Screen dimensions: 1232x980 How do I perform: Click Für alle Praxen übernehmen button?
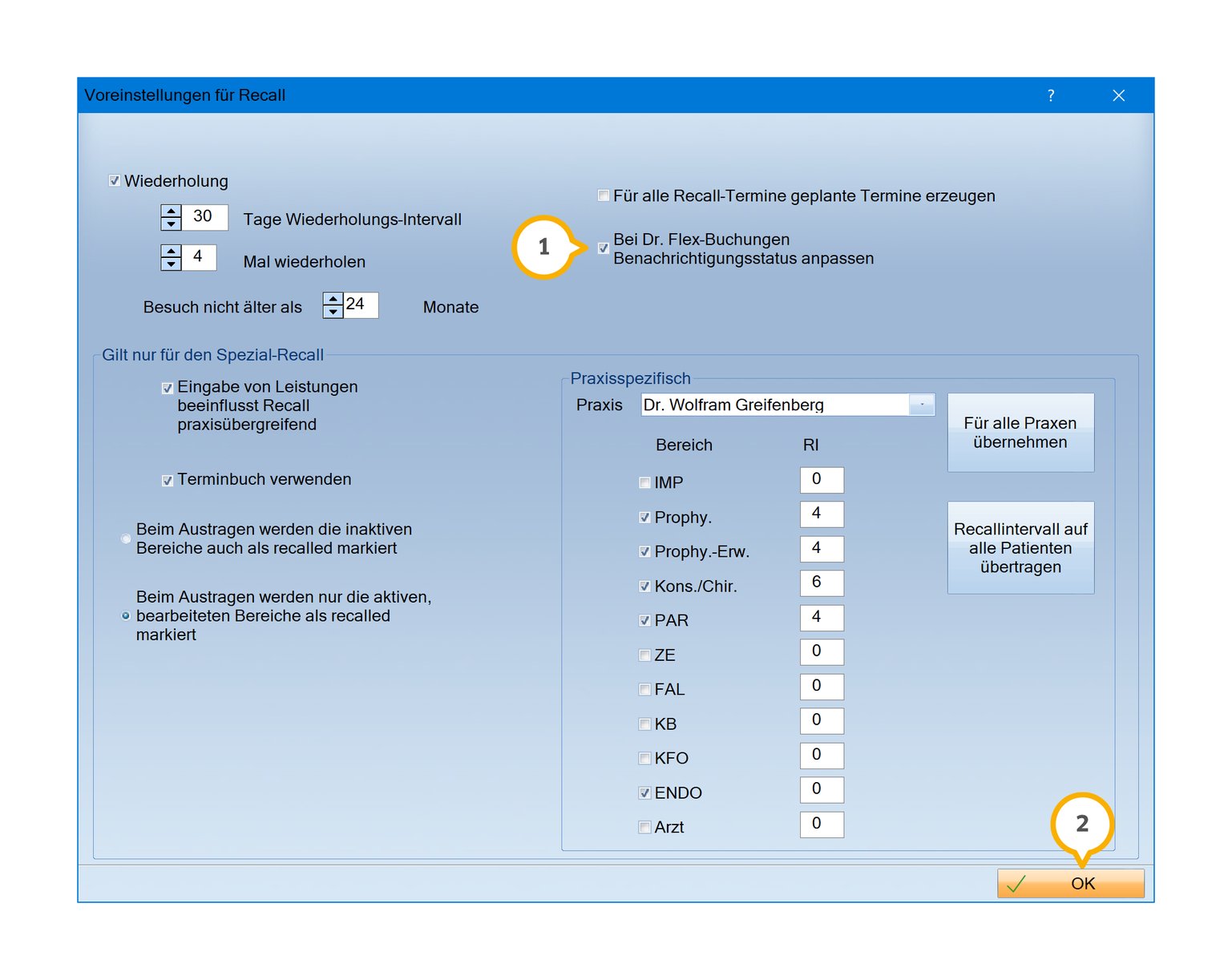click(x=1020, y=433)
